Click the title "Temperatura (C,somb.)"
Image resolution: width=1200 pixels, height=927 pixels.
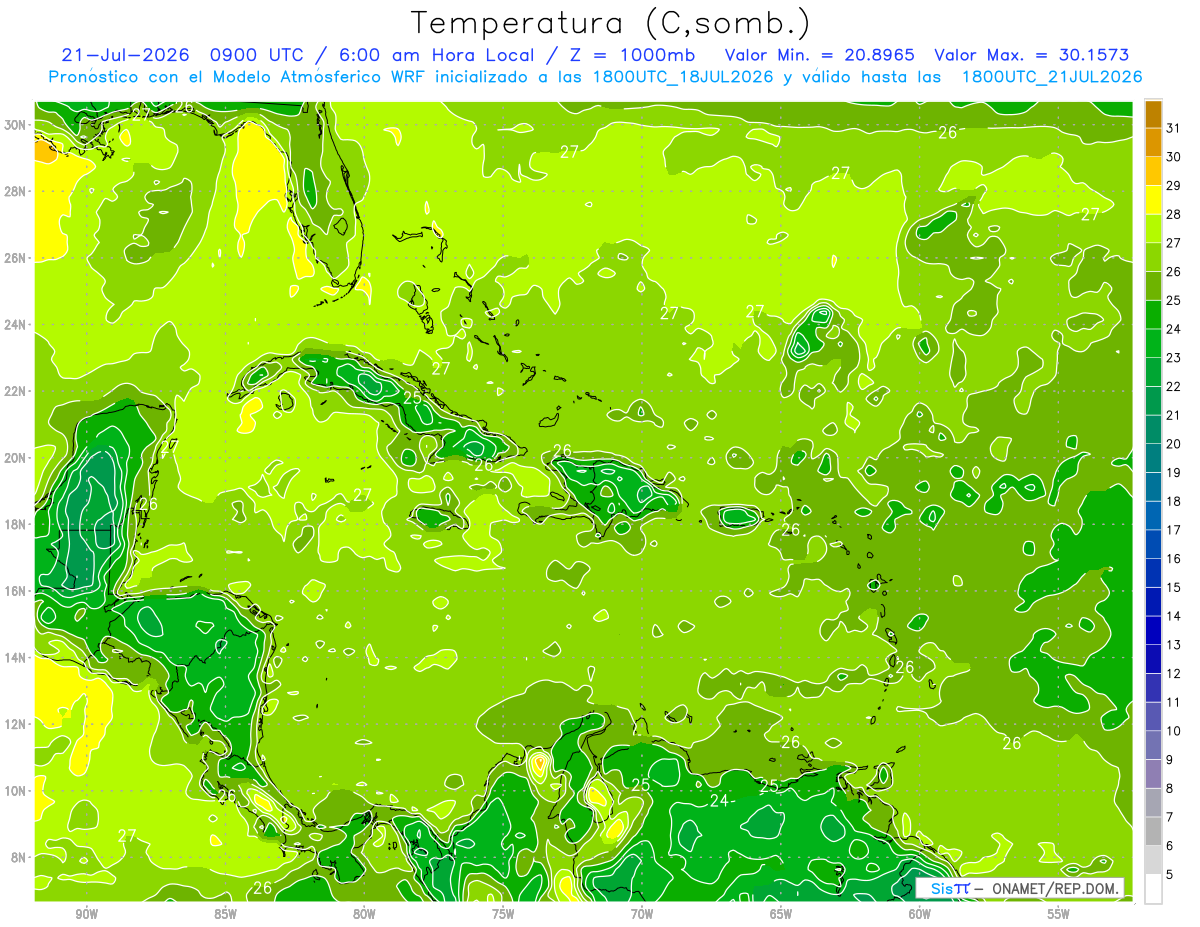pyautogui.click(x=611, y=23)
